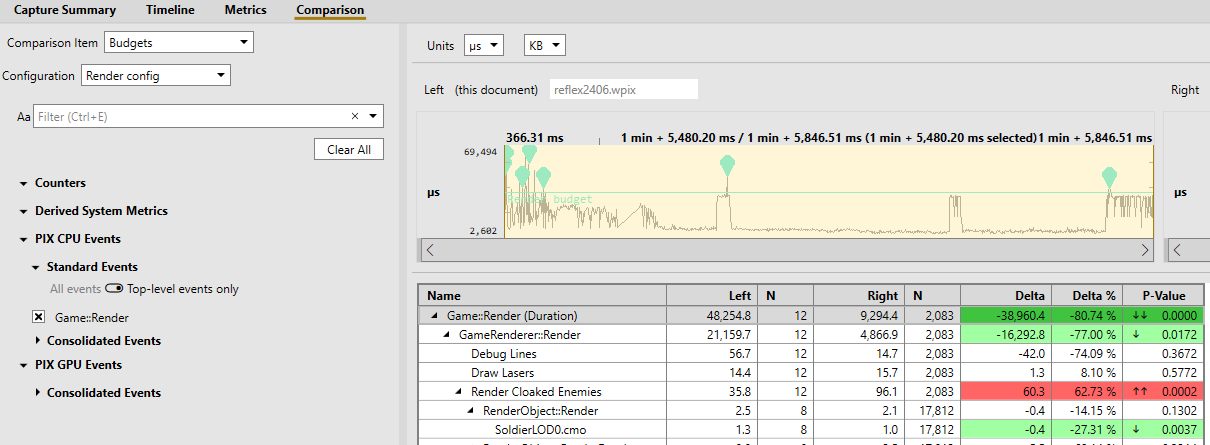
Task: Open the Configuration Render config dropdown
Action: 156,76
